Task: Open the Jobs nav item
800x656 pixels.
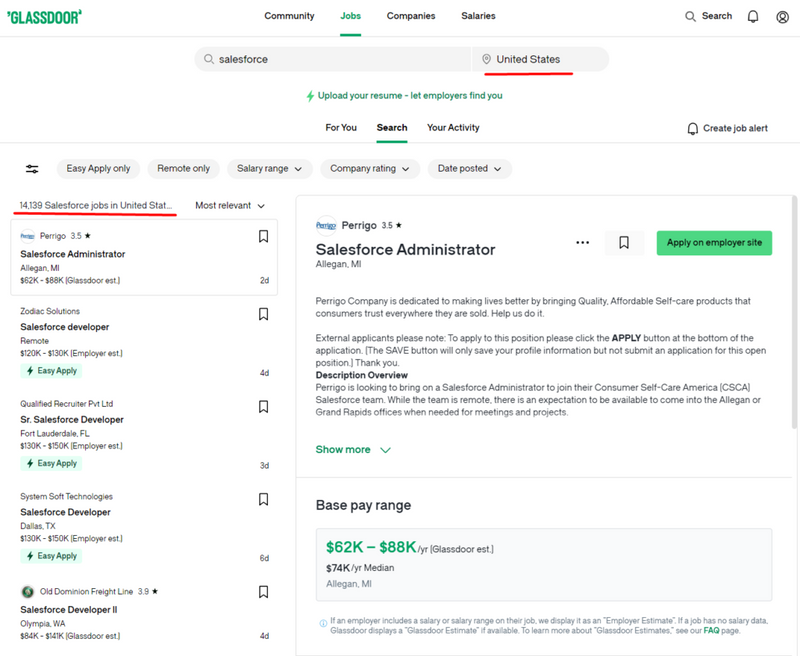Action: [351, 16]
